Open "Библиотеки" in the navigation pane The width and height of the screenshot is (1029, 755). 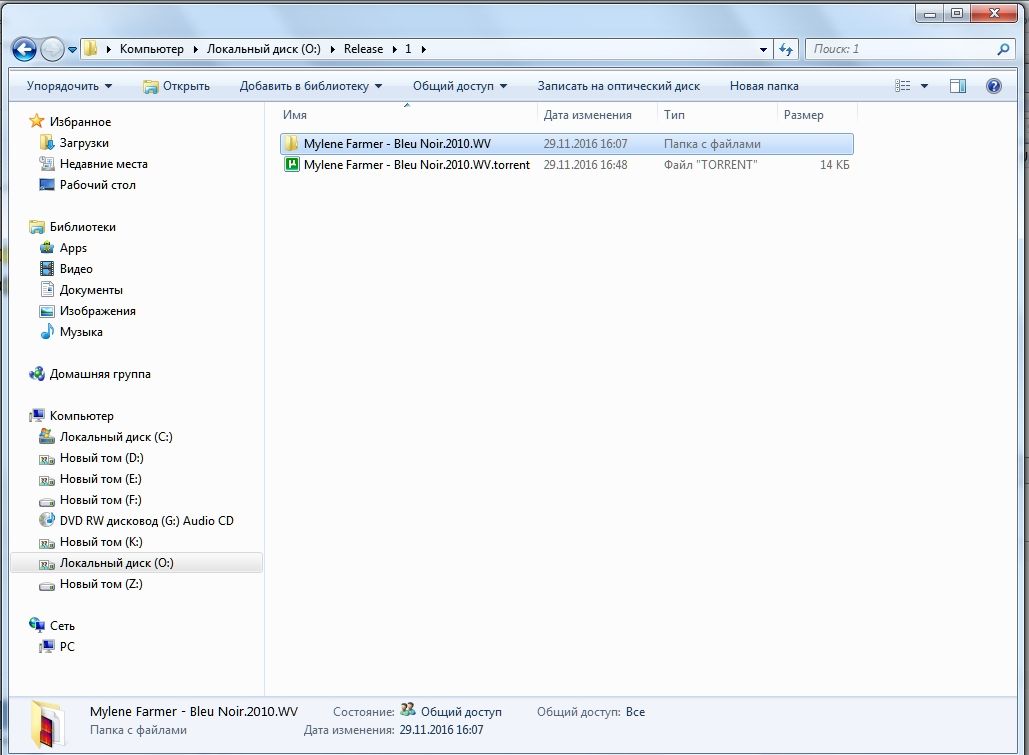tap(82, 226)
